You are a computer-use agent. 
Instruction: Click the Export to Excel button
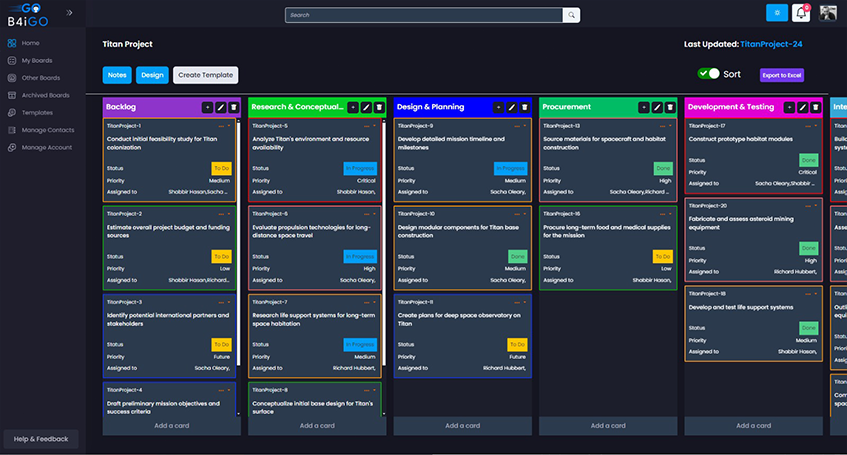[781, 75]
